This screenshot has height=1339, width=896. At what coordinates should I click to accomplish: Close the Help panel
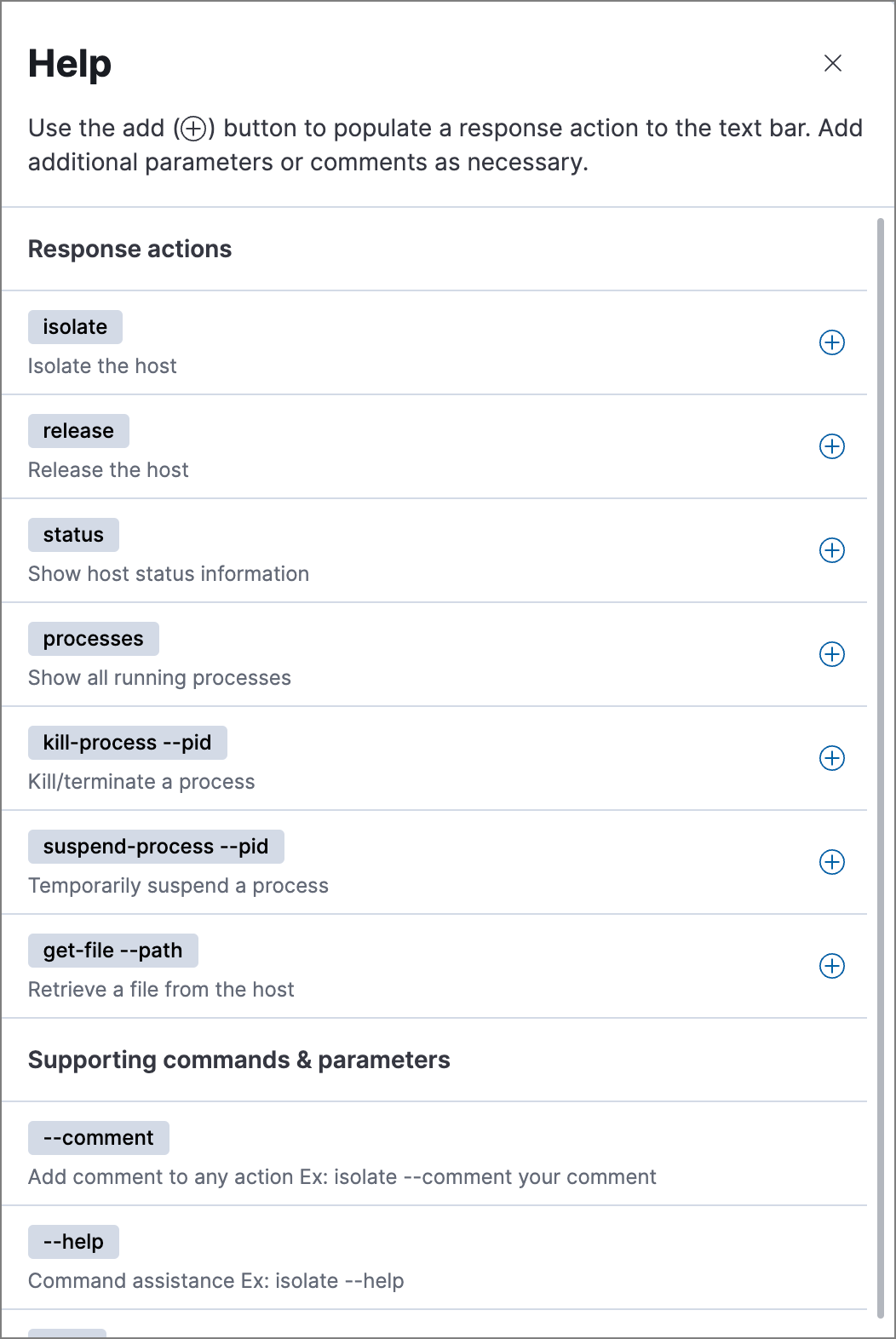(833, 63)
